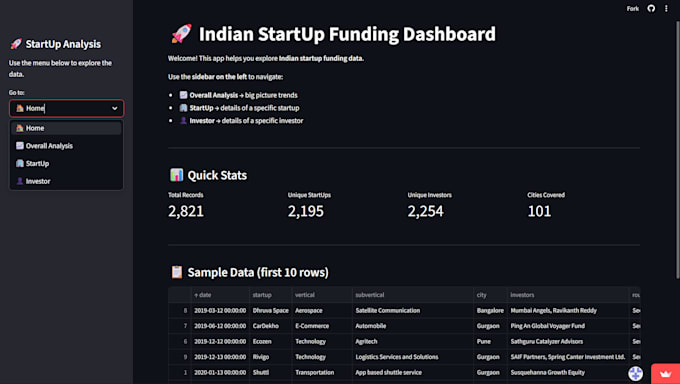Click the Pune city cell

(x=490, y=341)
